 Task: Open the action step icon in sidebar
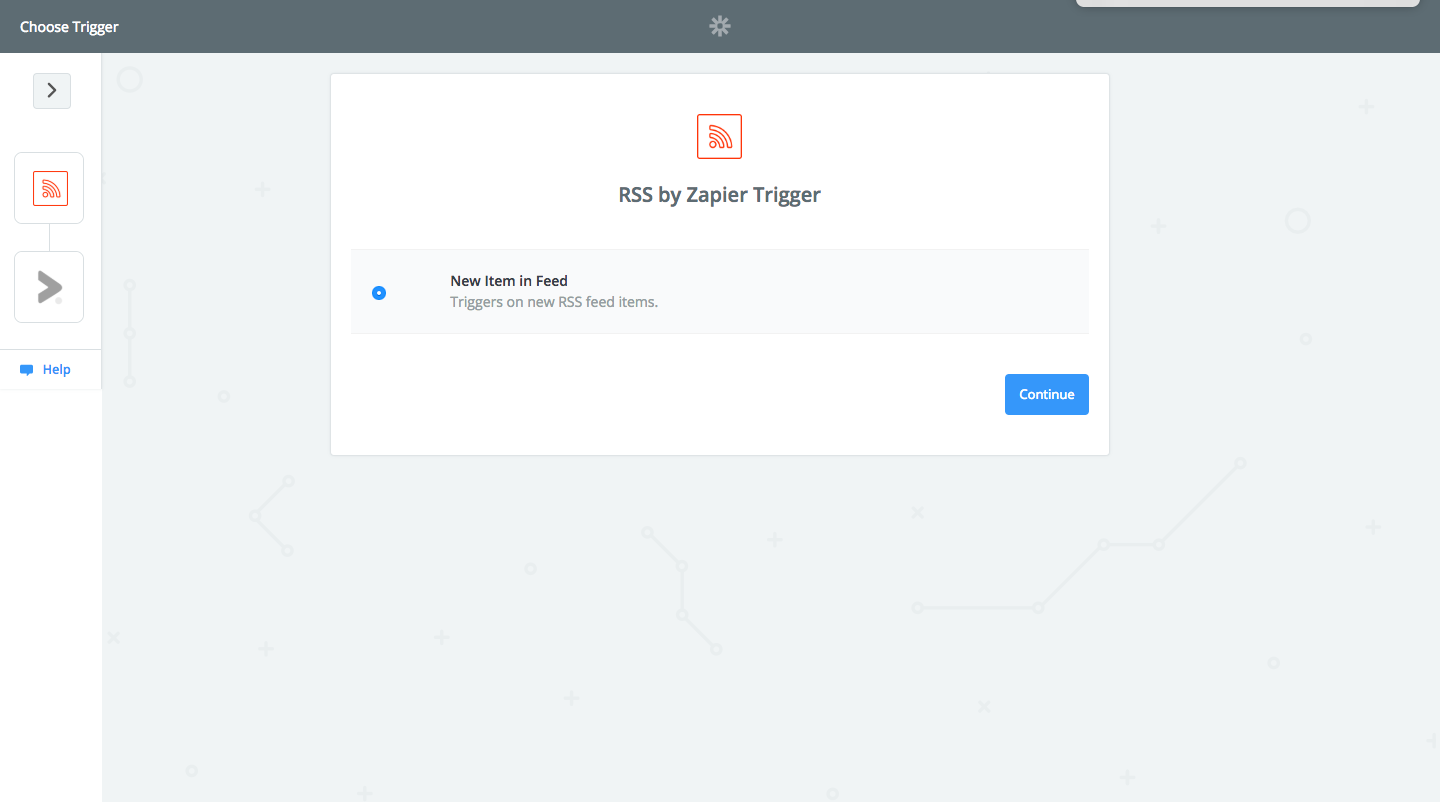coord(49,287)
